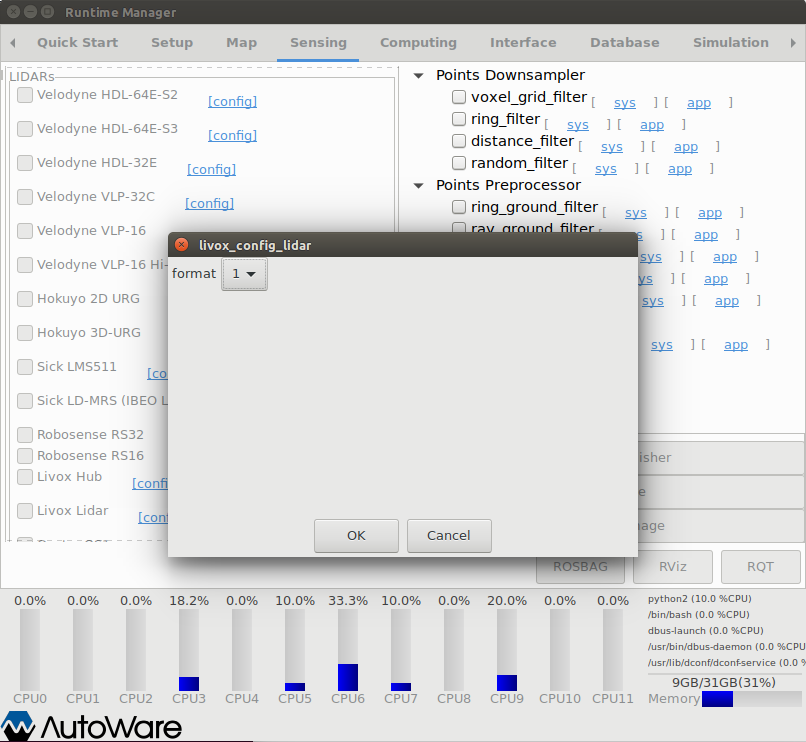This screenshot has width=806, height=742.
Task: Toggle the ring_filter checkbox
Action: 459,119
